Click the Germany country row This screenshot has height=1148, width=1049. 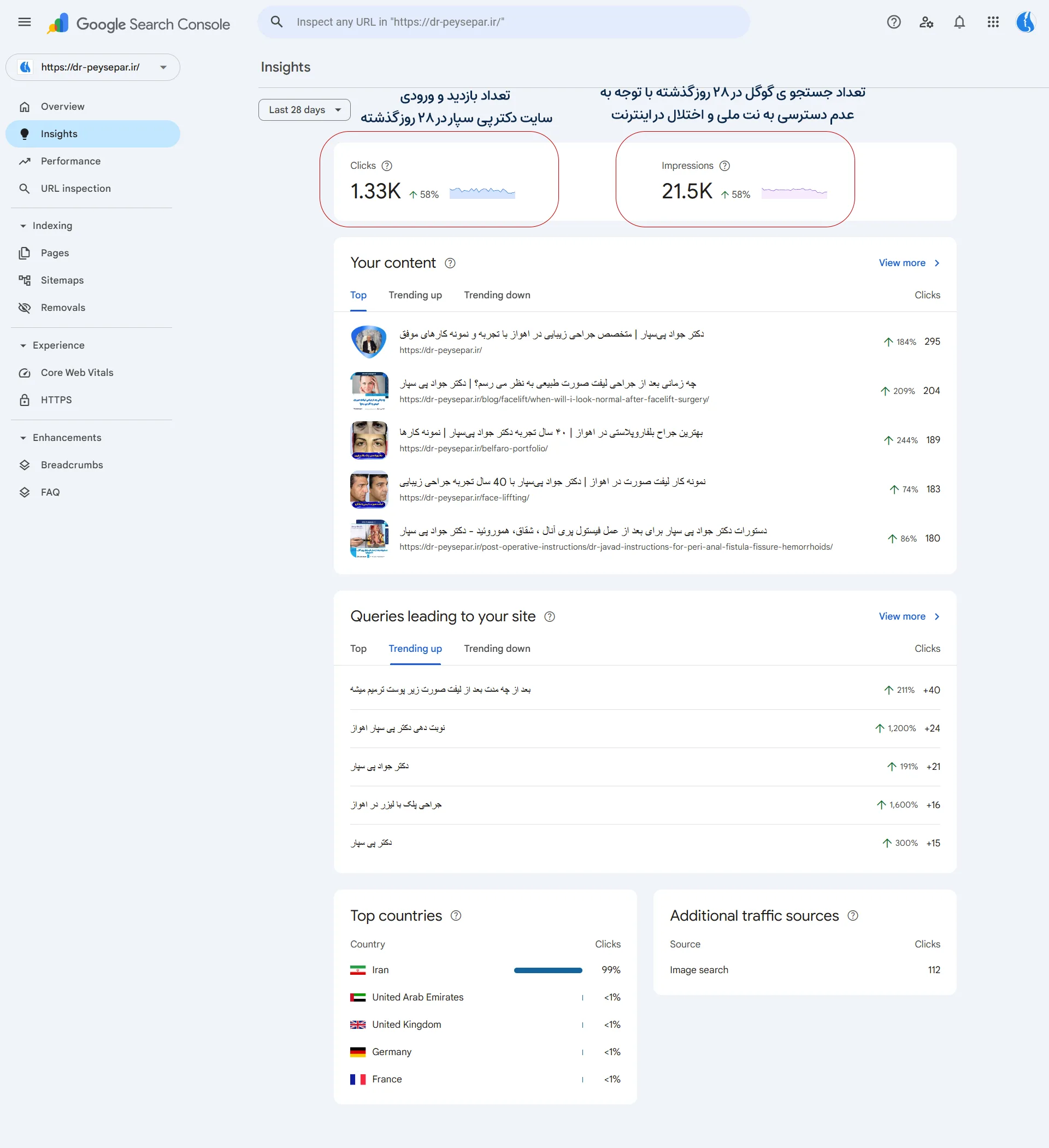(485, 1052)
